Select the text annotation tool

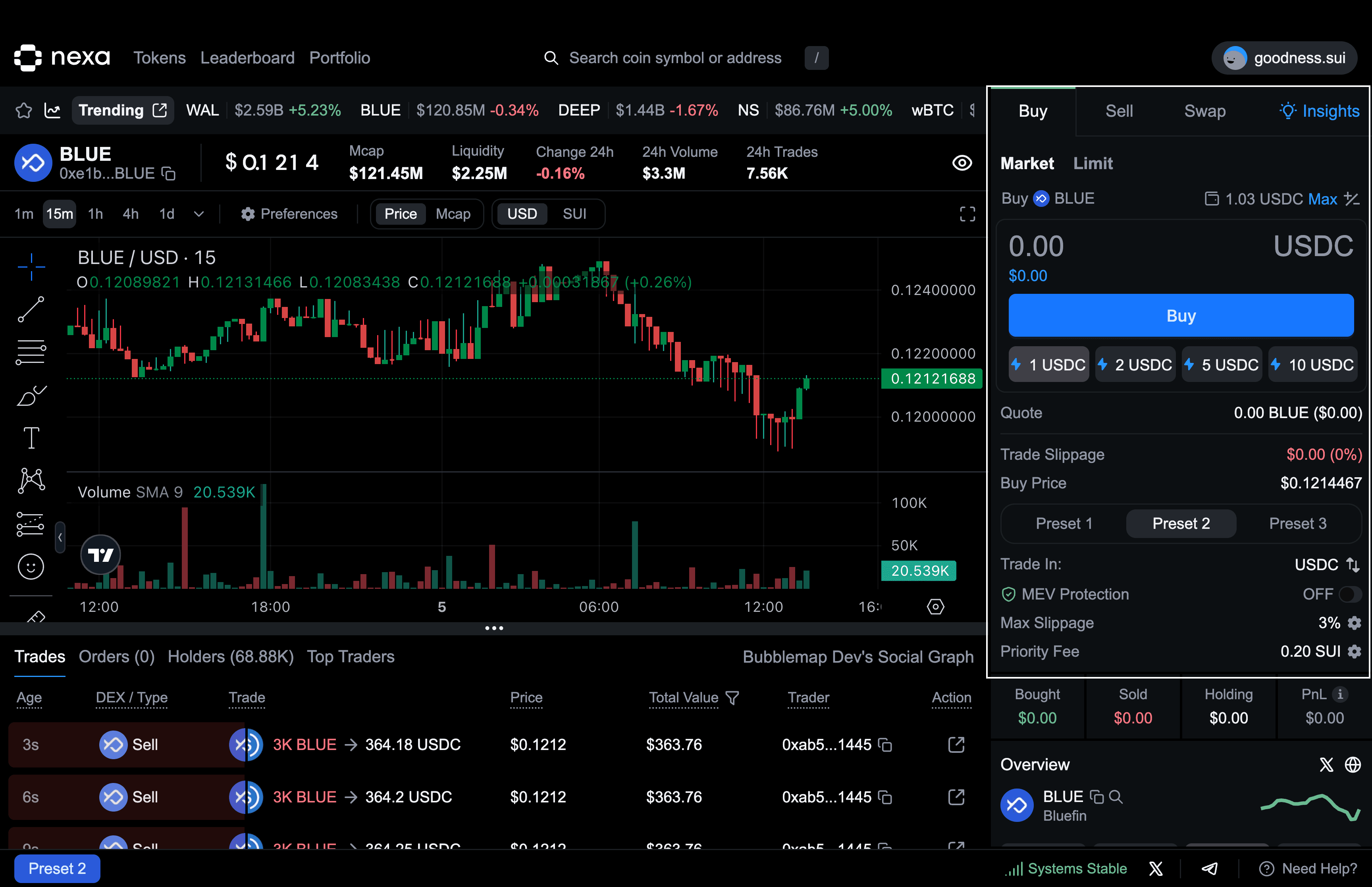pyautogui.click(x=32, y=438)
